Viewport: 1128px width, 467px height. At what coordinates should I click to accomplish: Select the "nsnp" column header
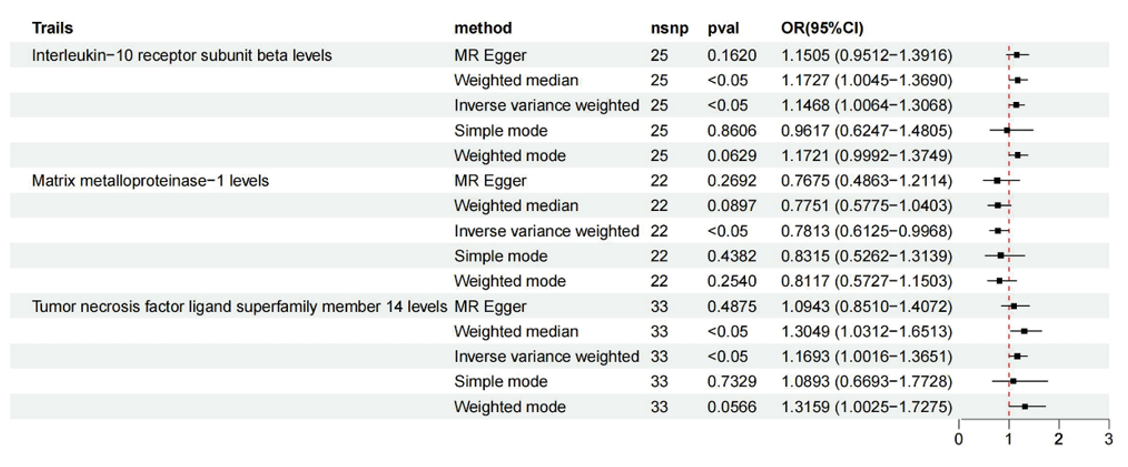pyautogui.click(x=668, y=27)
